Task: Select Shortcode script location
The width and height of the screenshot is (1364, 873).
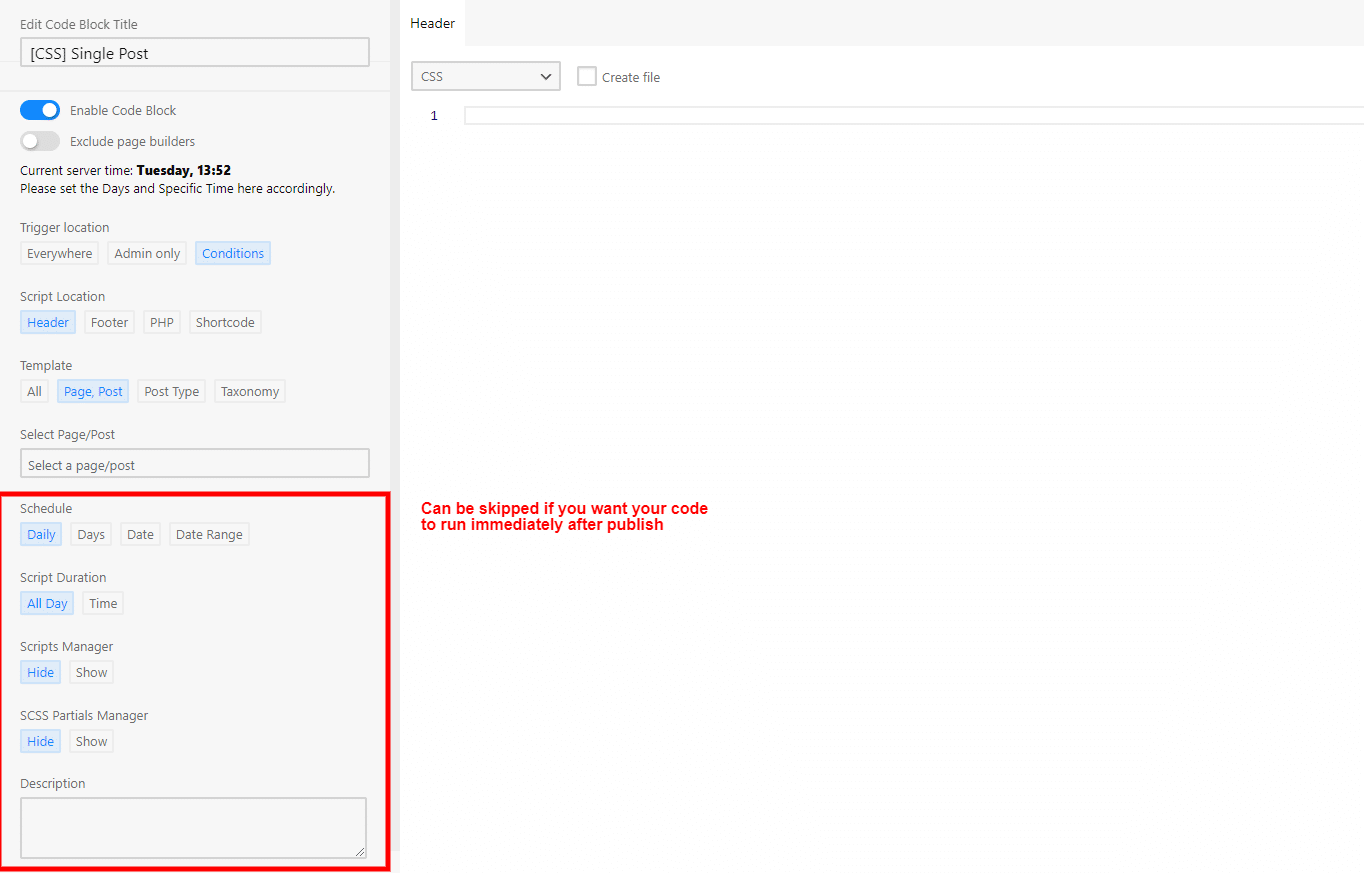Action: (225, 323)
